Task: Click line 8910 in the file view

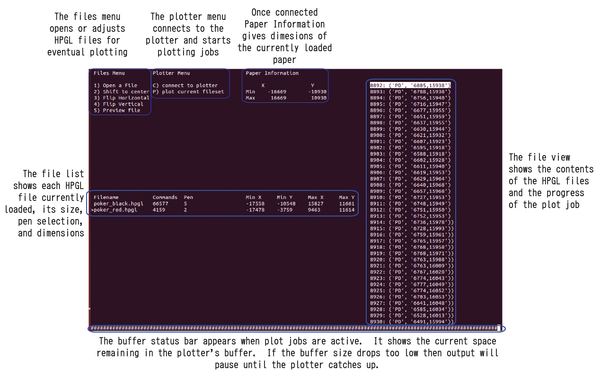Action: click(x=410, y=198)
